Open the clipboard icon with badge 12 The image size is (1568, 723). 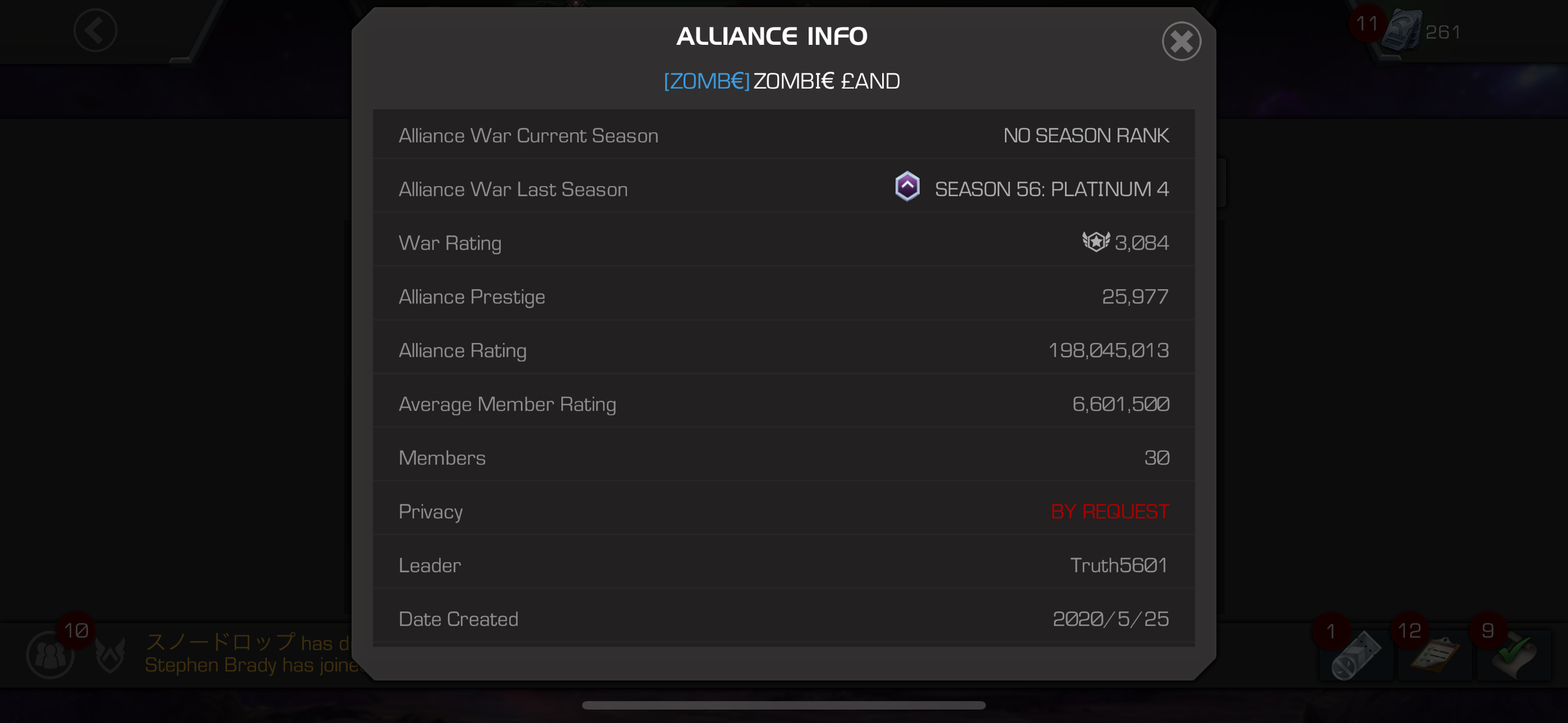click(x=1435, y=655)
